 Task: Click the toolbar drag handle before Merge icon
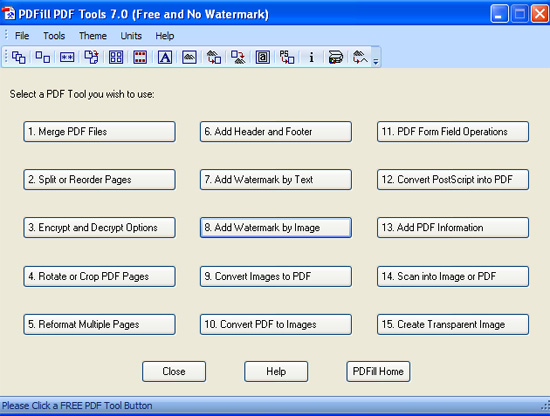point(6,57)
